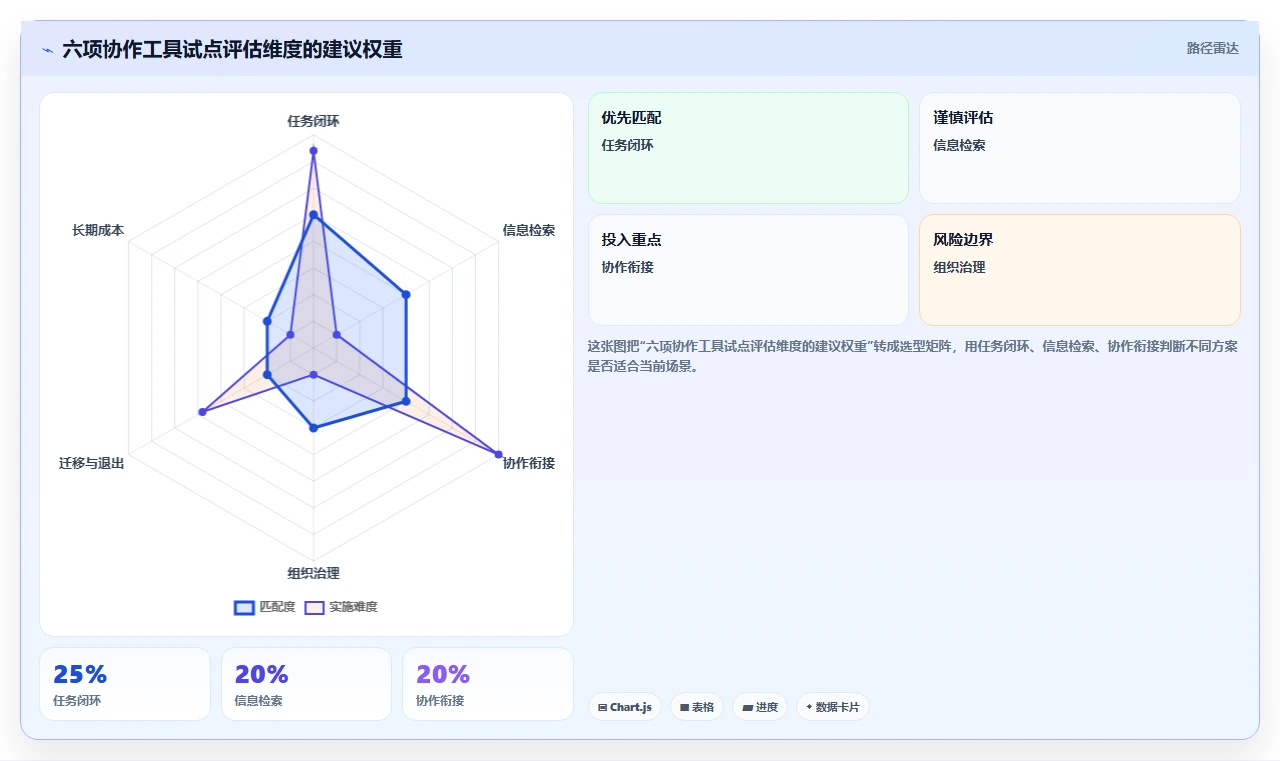
Task: Click the header icon beside the title
Action: [x=47, y=49]
